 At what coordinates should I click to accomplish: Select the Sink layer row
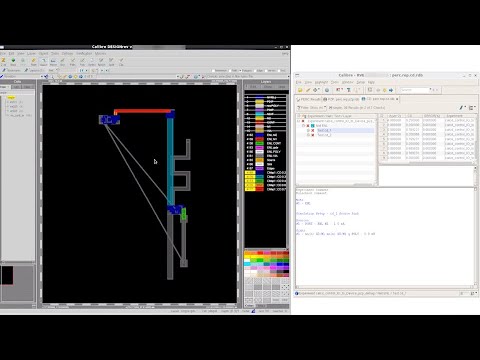265,164
